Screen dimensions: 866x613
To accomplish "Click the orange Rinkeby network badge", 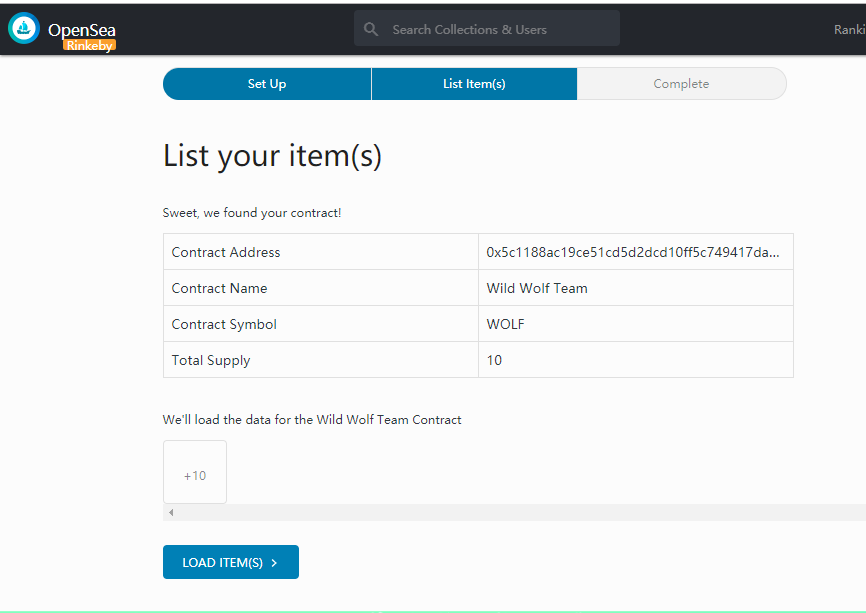I will [x=89, y=45].
